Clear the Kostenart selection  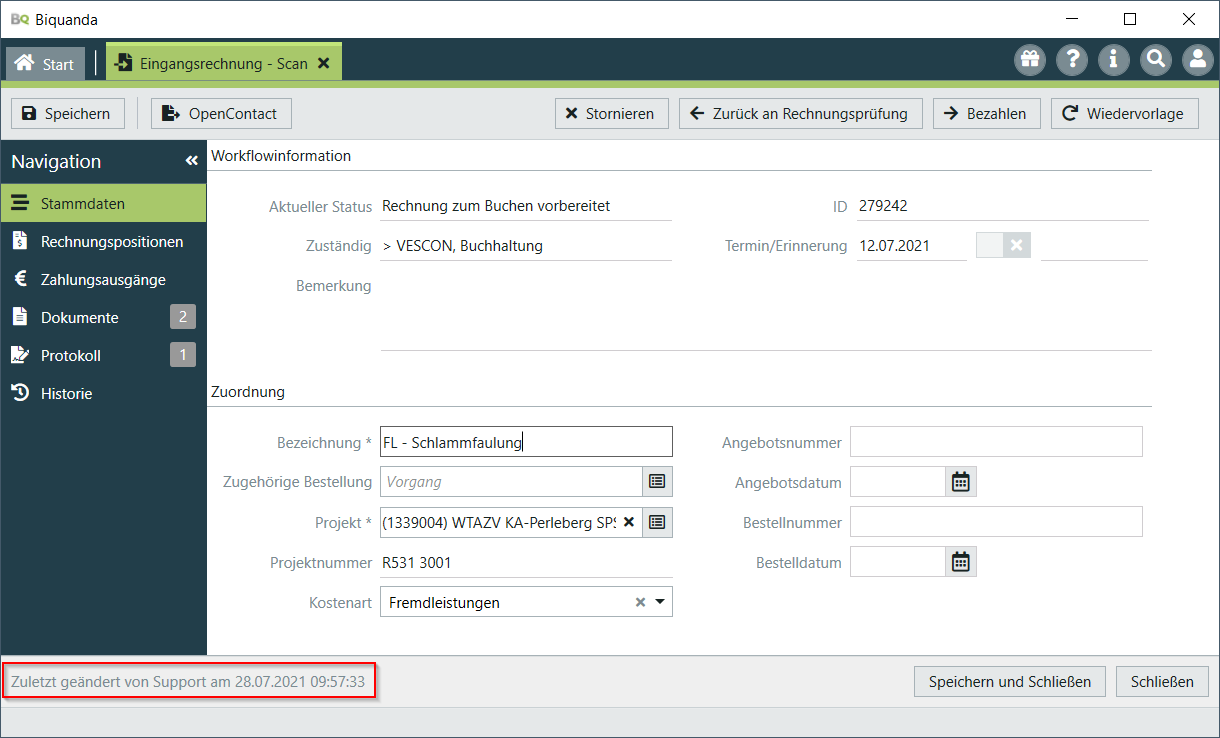[640, 602]
